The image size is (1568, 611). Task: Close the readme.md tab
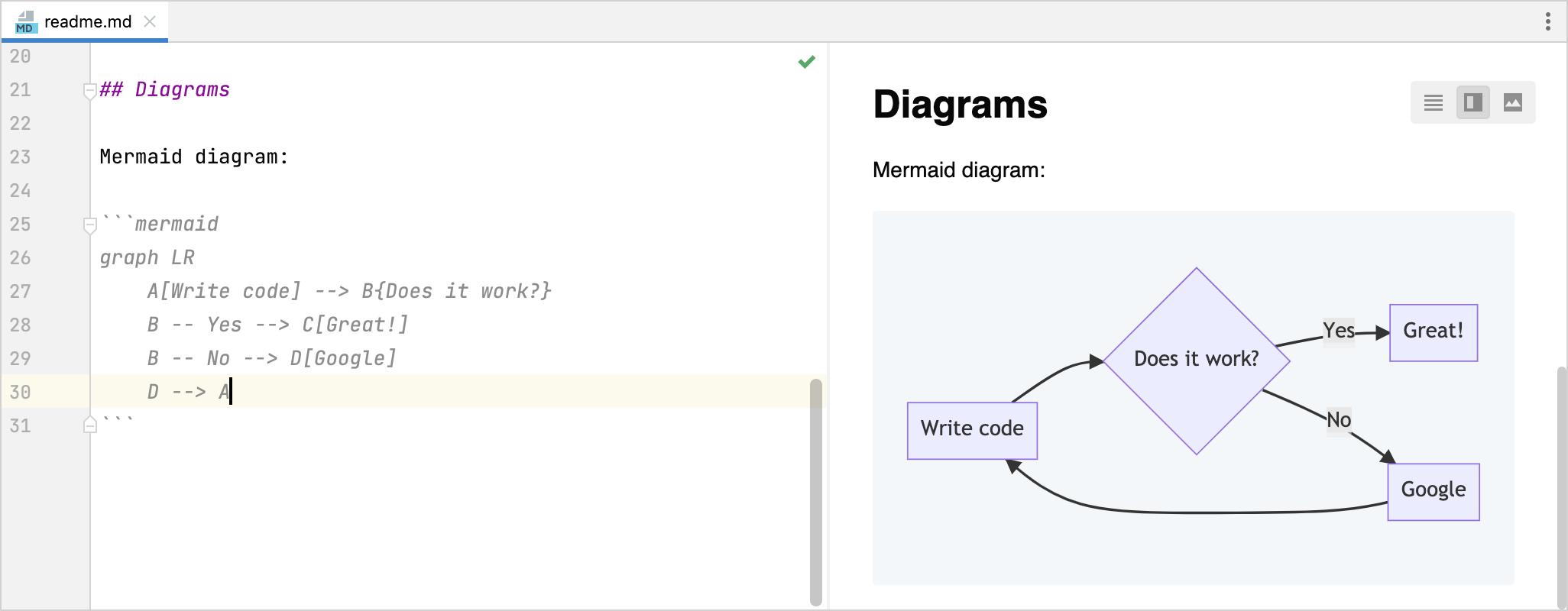(x=150, y=21)
